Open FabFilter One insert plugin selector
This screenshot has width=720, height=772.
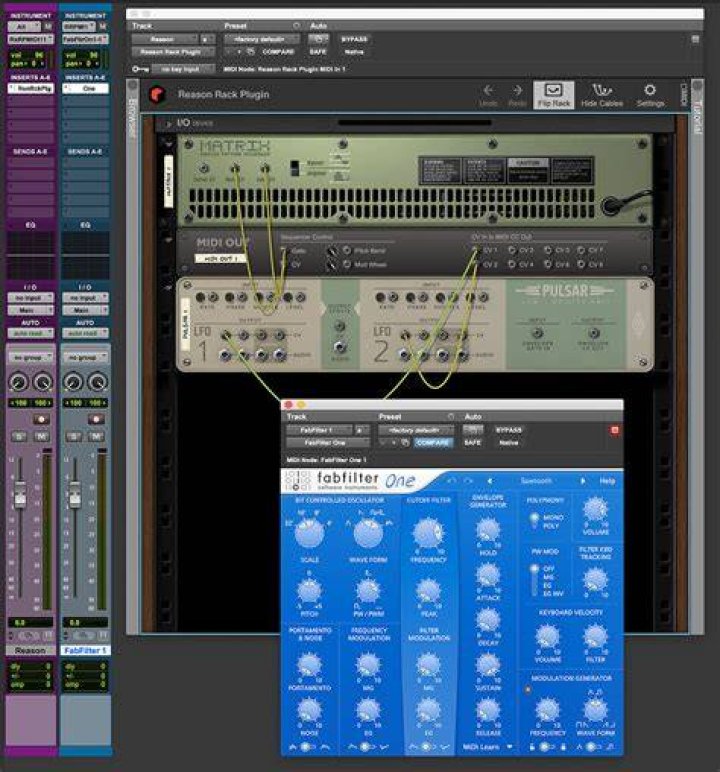pos(328,443)
